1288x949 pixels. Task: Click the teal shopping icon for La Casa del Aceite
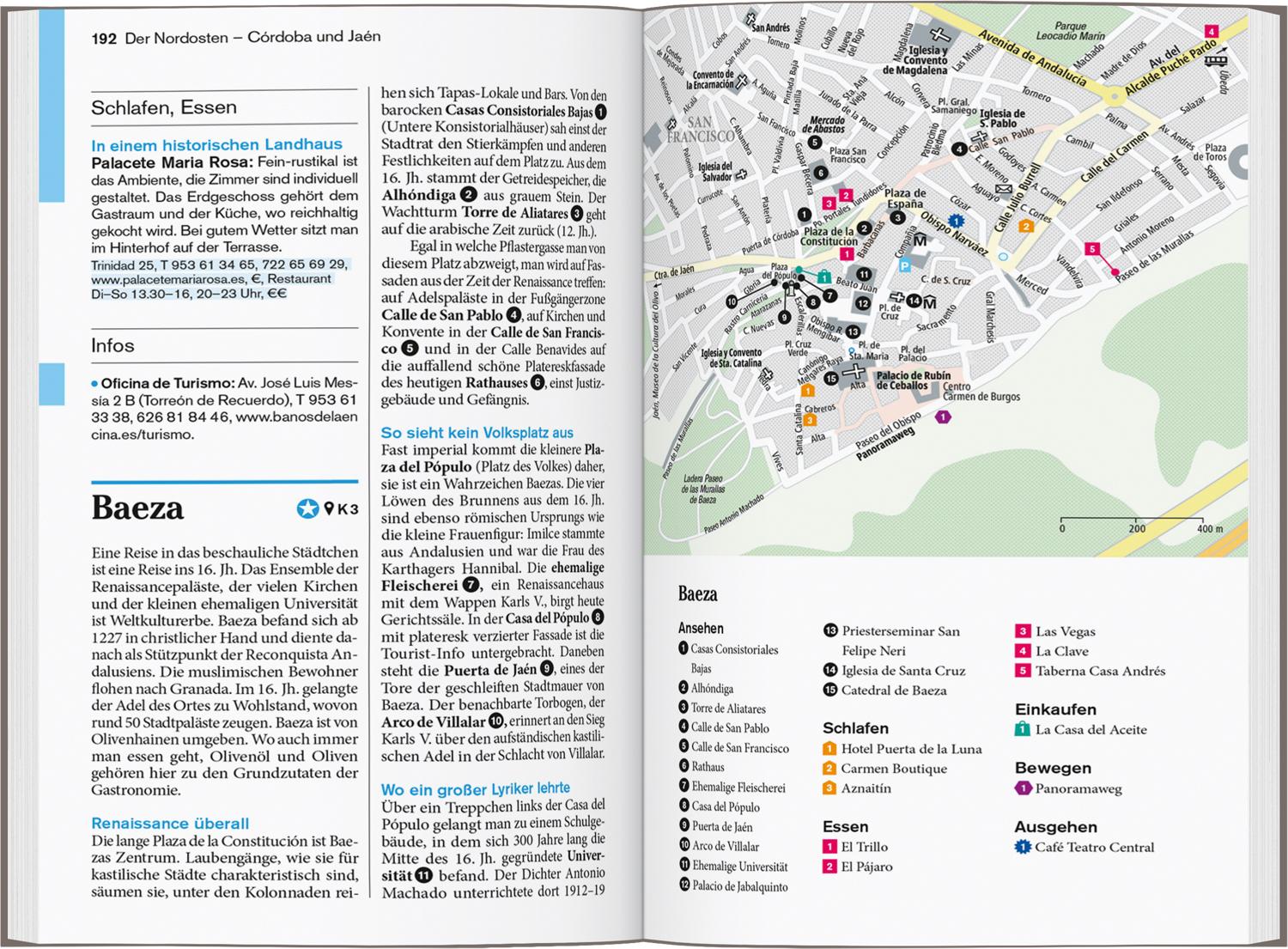(1022, 730)
